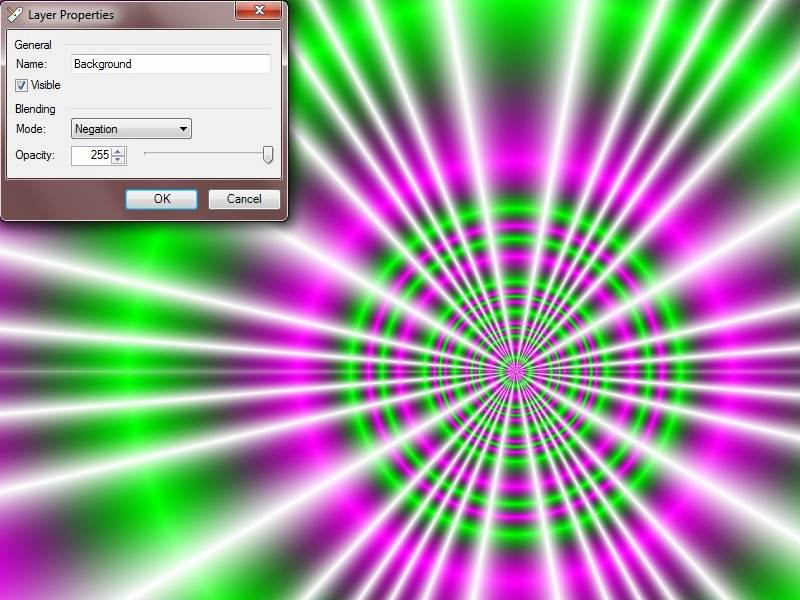Uncheck the Visible checkbox
The image size is (800, 600).
click(21, 85)
